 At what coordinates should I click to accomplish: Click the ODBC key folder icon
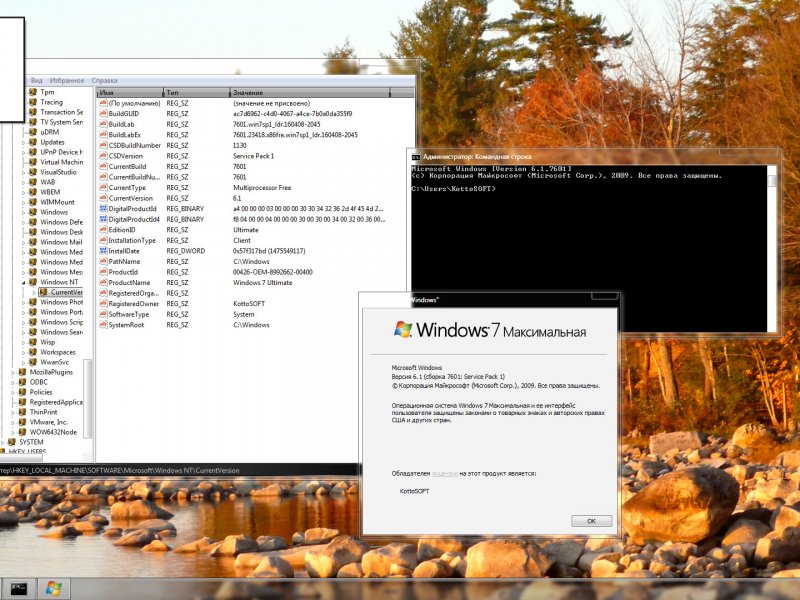[x=22, y=382]
